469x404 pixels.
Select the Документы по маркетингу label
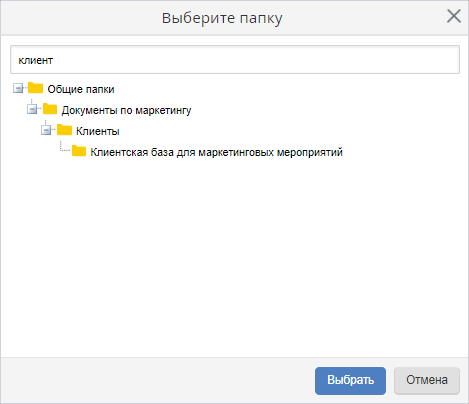coord(126,110)
